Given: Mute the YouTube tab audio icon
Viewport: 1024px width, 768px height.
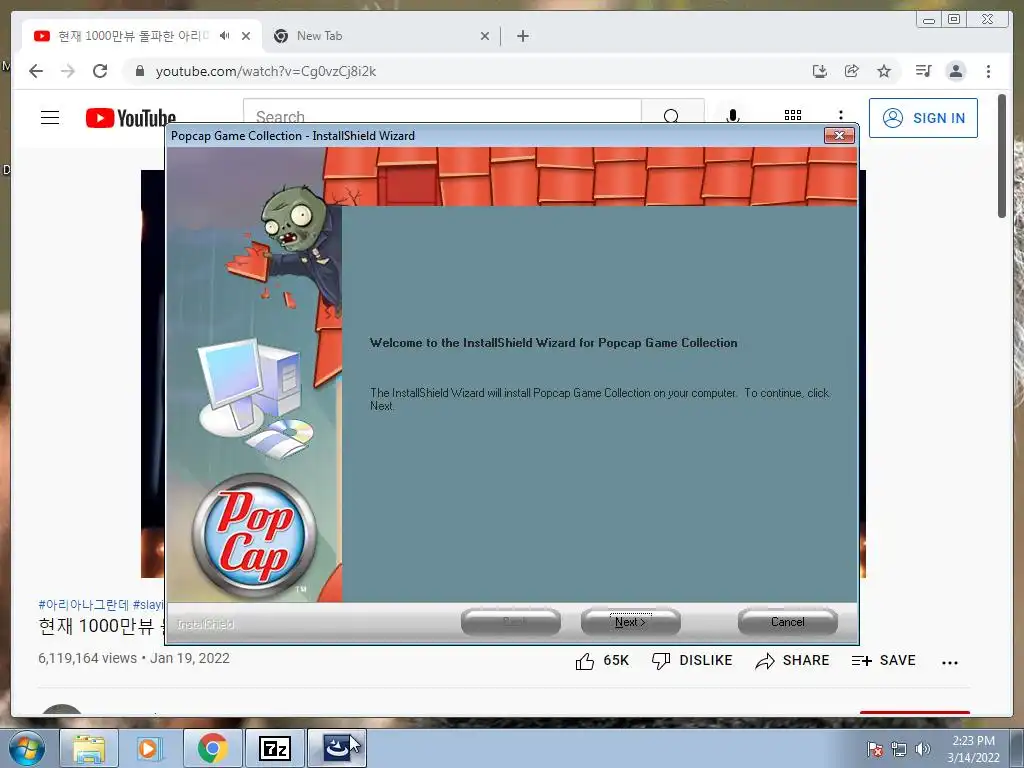Looking at the screenshot, I should [x=225, y=36].
